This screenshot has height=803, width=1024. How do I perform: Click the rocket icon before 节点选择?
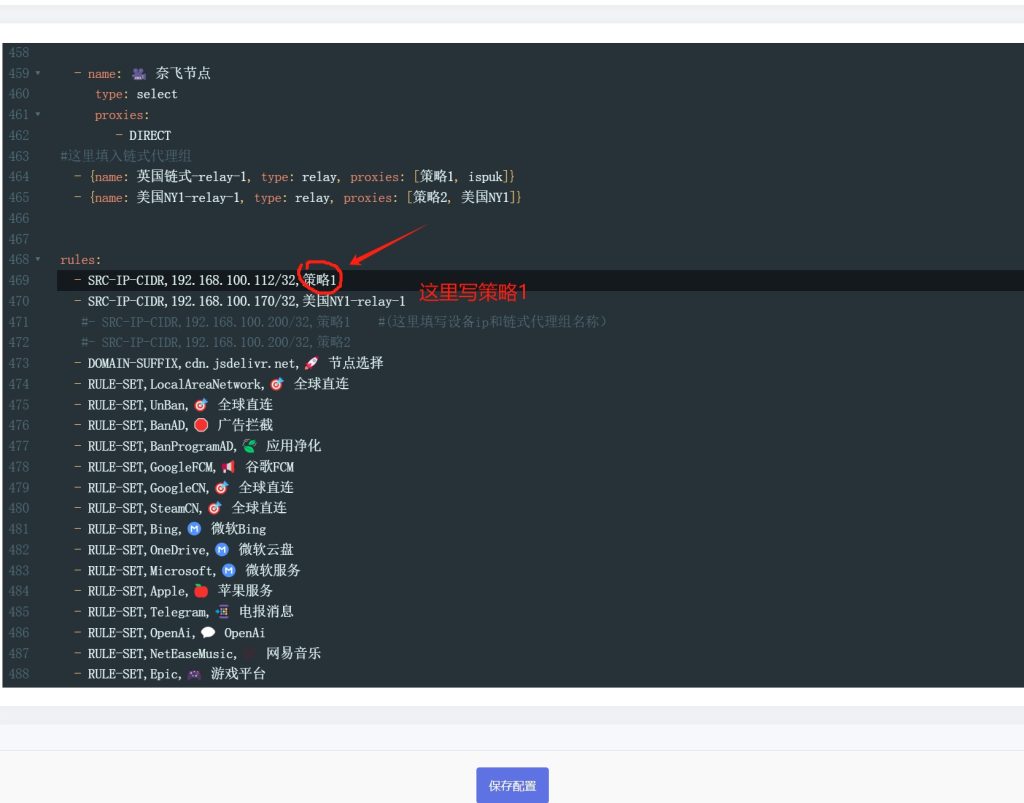coord(312,363)
